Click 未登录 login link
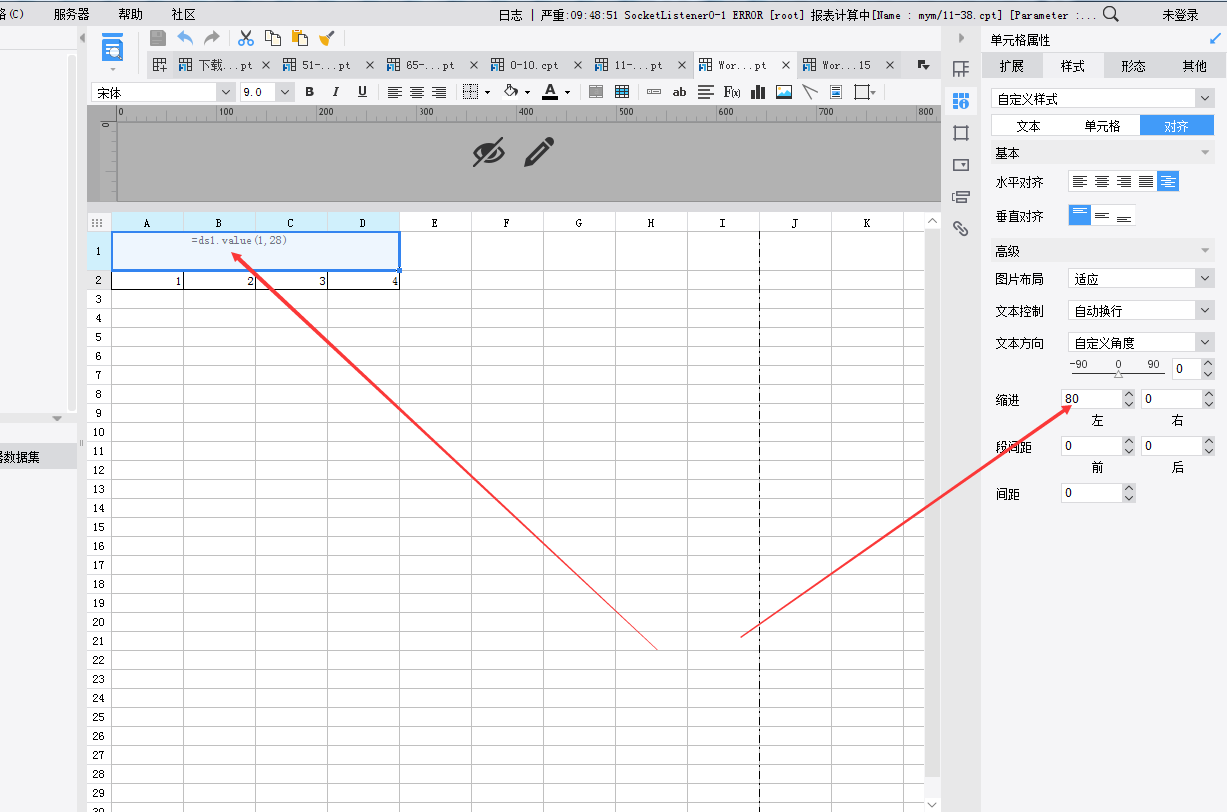The image size is (1227, 812). (x=1180, y=14)
